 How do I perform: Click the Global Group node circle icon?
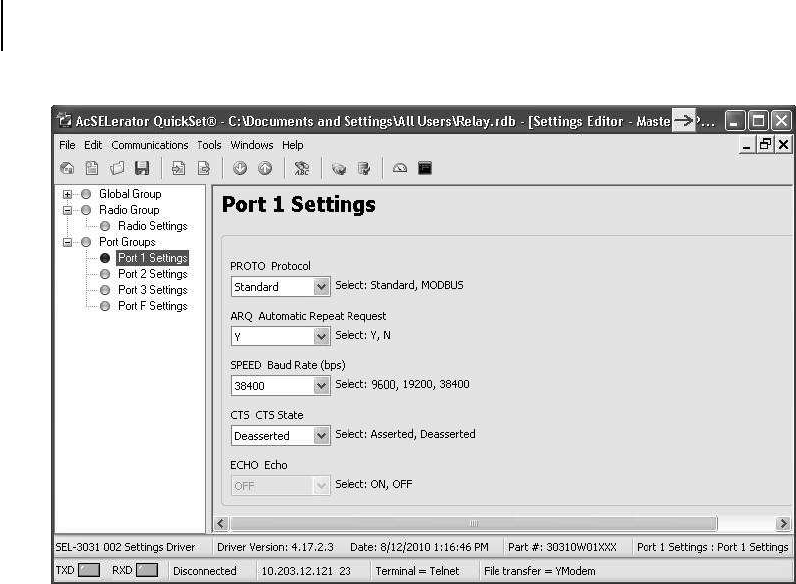[86, 194]
